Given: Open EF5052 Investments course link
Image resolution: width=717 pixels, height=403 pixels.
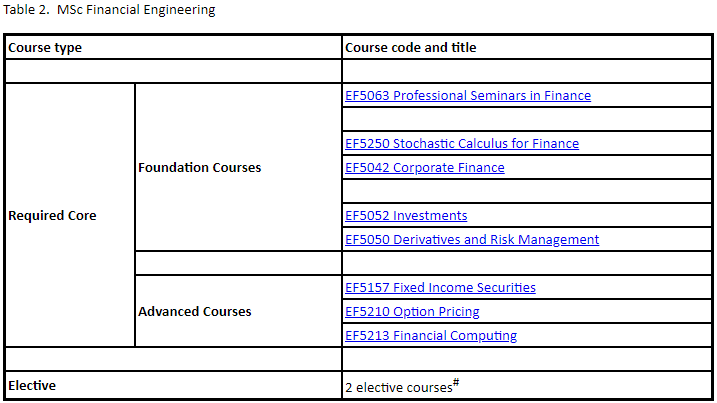Looking at the screenshot, I should tap(406, 215).
